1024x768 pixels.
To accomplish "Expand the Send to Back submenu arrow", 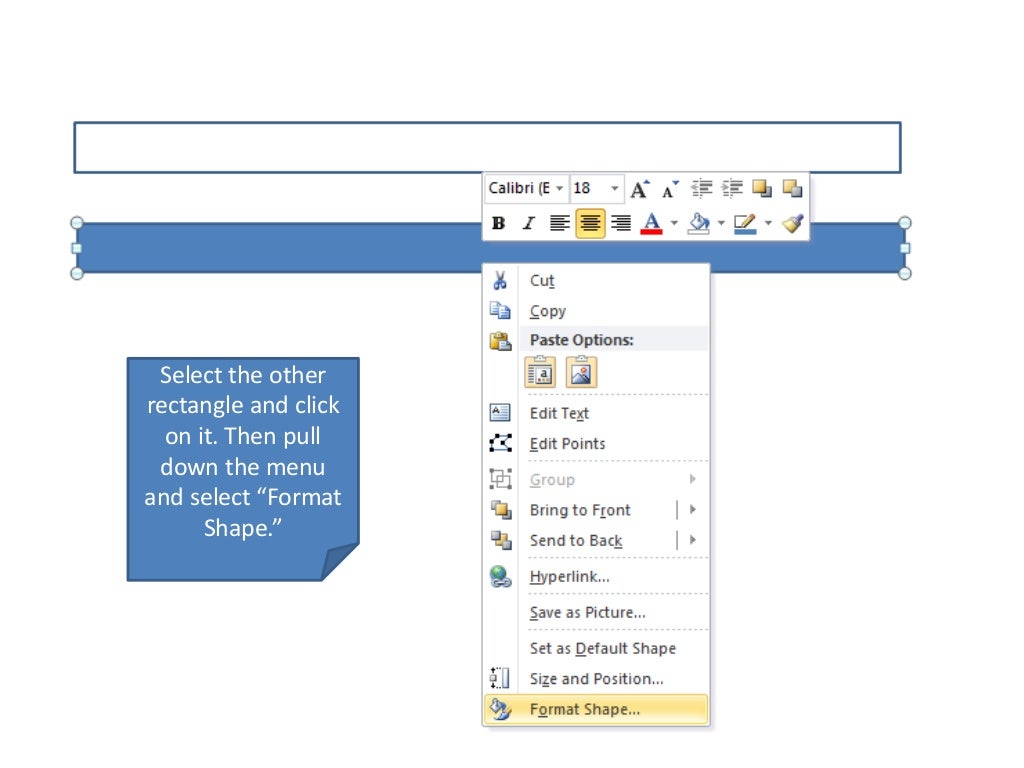I will pyautogui.click(x=693, y=540).
